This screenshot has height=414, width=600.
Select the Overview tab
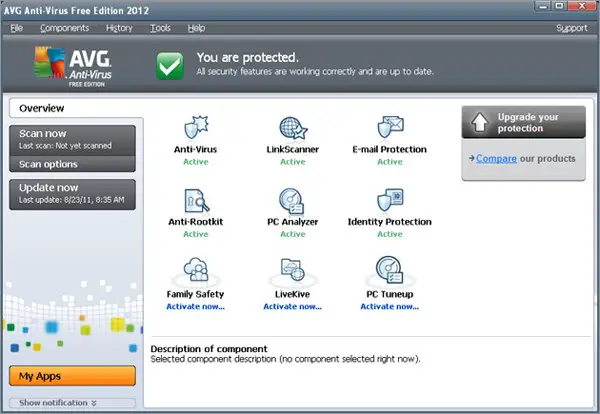point(76,108)
